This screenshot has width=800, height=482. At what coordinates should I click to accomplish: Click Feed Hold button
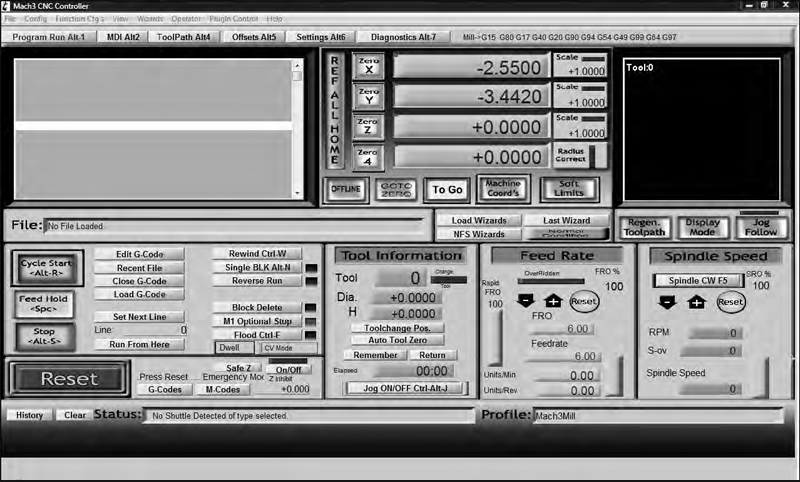[43, 303]
